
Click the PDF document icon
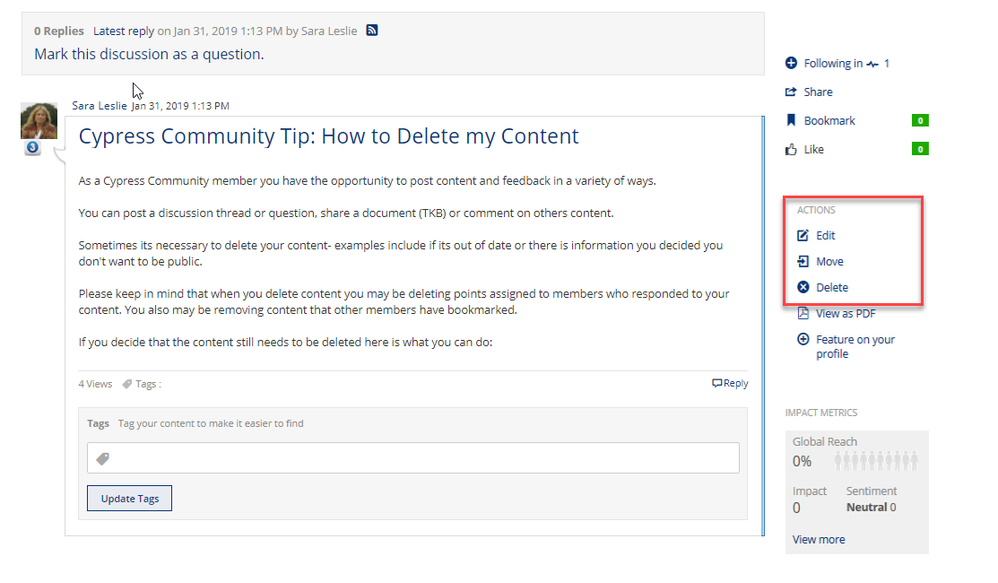[803, 313]
